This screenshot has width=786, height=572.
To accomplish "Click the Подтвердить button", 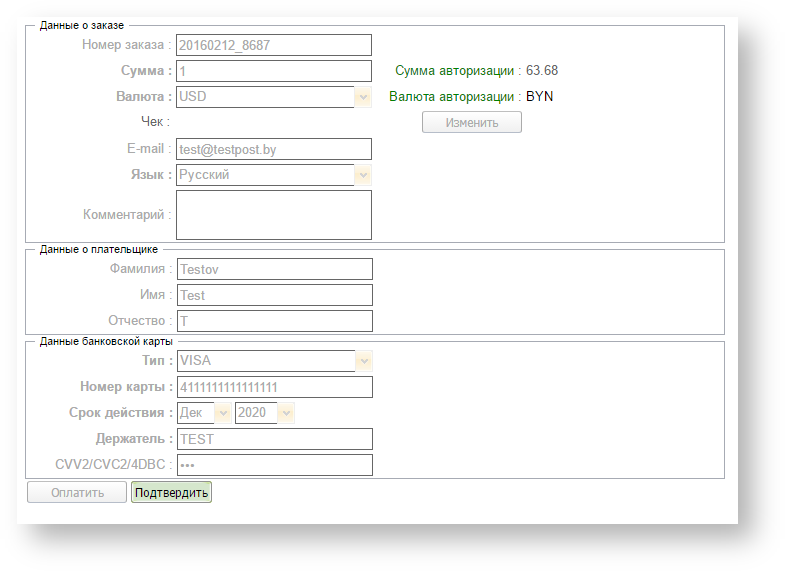I will [x=171, y=493].
